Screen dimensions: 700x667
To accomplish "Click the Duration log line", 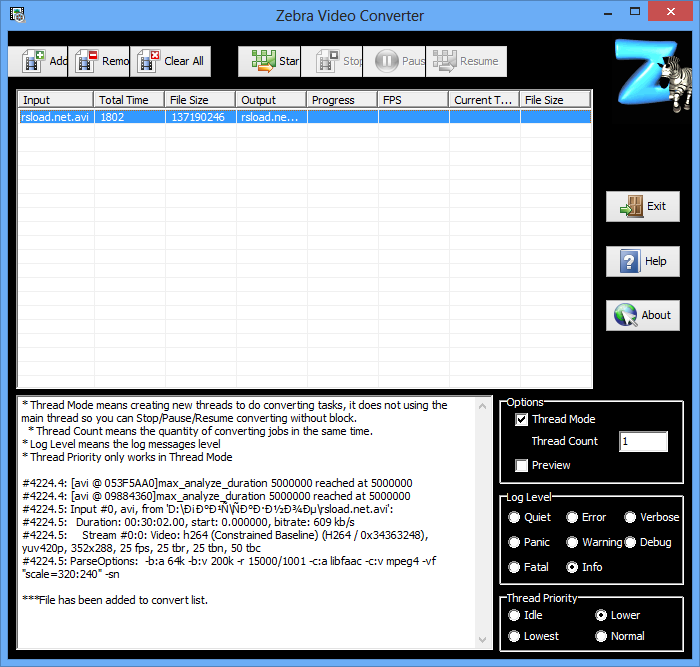I will pos(188,522).
